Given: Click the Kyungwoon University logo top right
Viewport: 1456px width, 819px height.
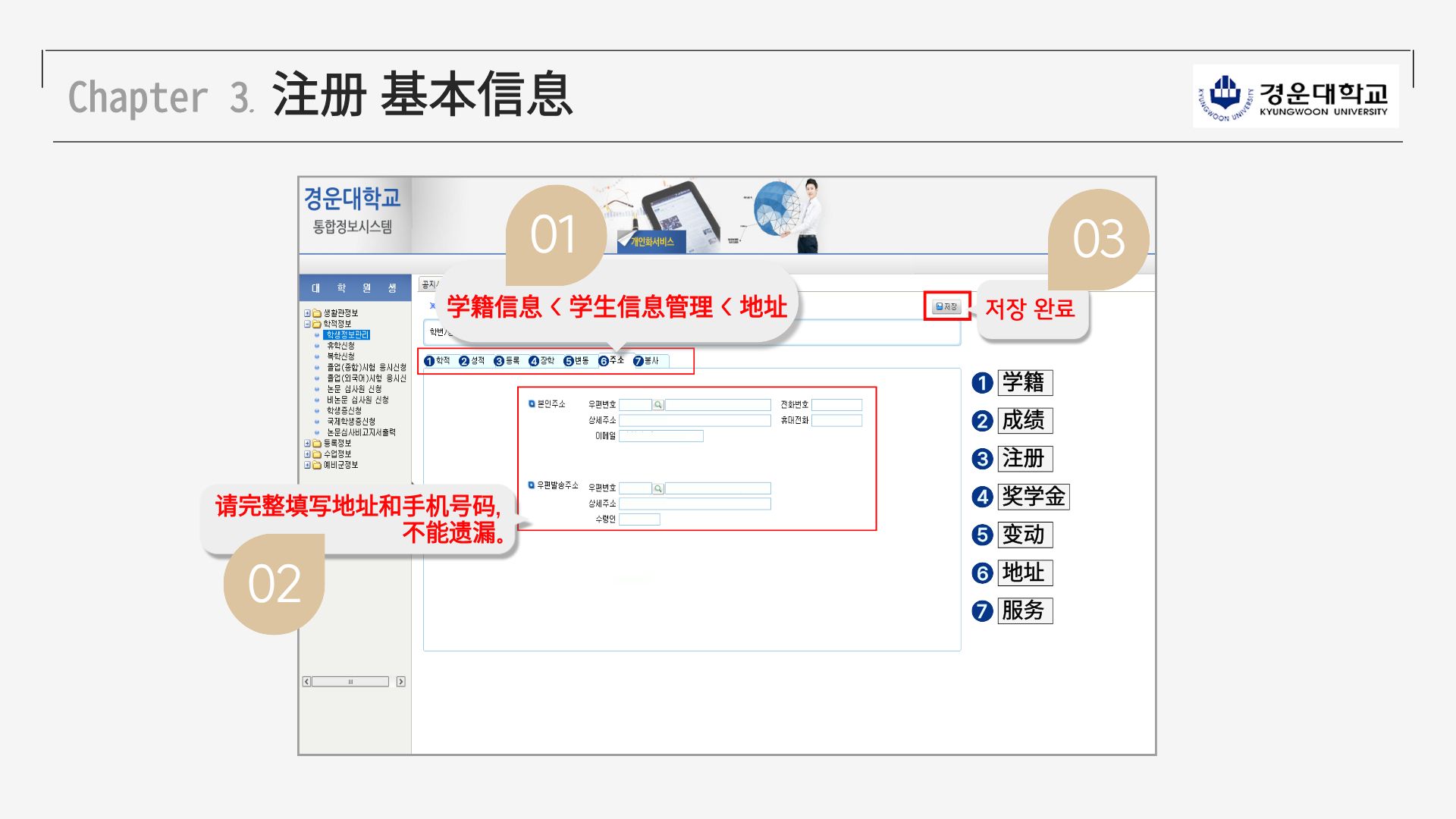Looking at the screenshot, I should 1295,96.
